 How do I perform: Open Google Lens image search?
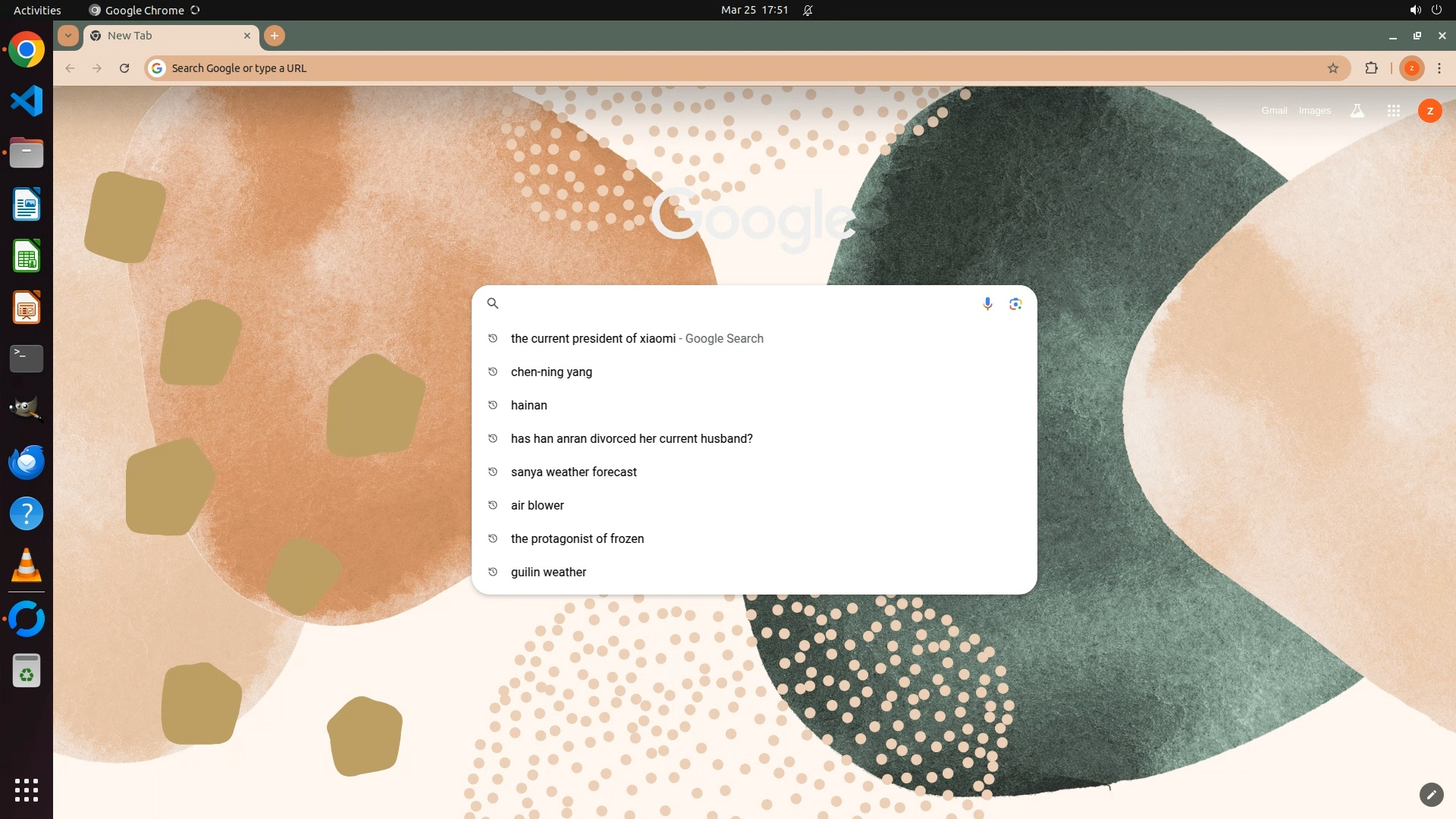[x=1015, y=304]
